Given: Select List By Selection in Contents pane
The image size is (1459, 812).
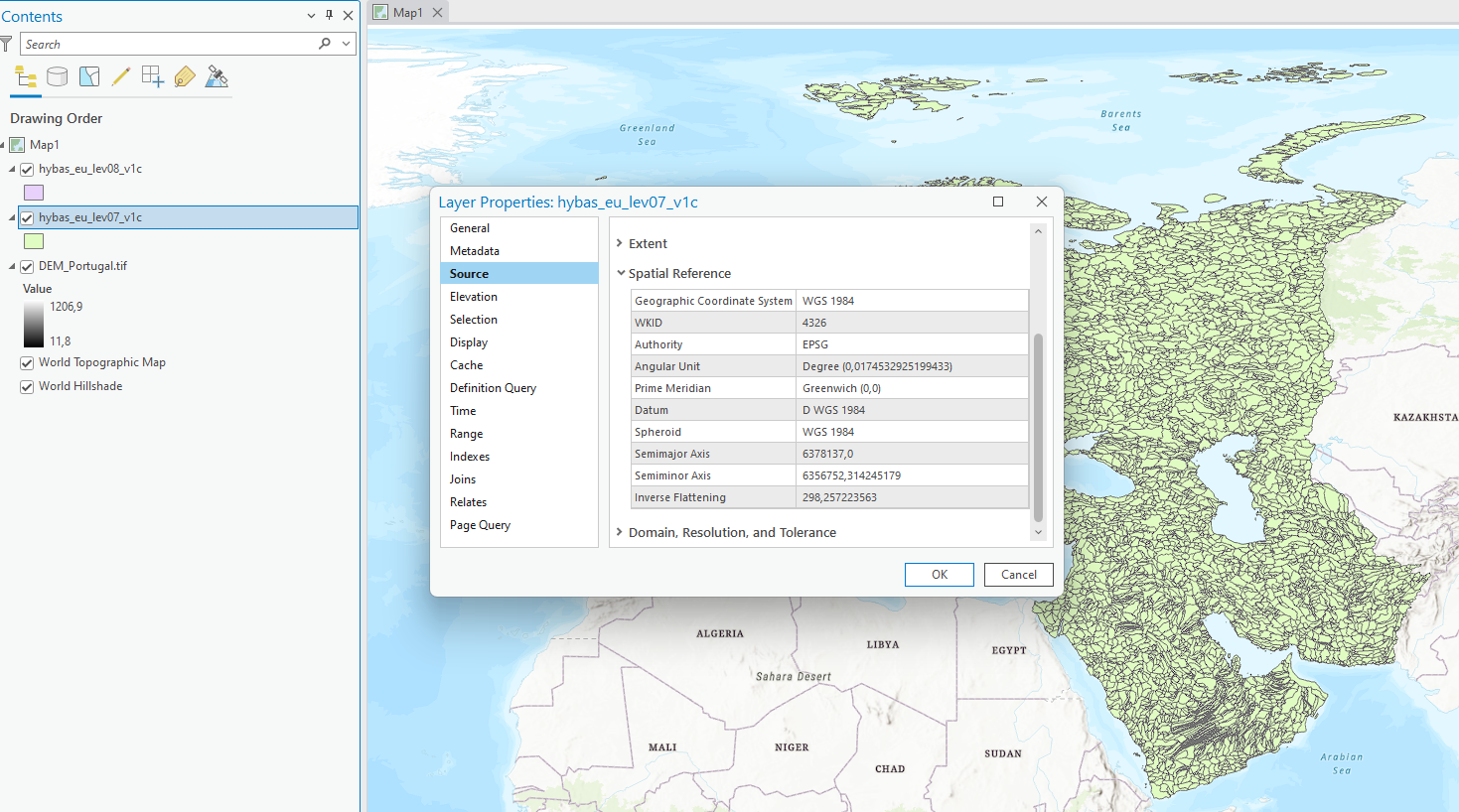Looking at the screenshot, I should click(89, 76).
